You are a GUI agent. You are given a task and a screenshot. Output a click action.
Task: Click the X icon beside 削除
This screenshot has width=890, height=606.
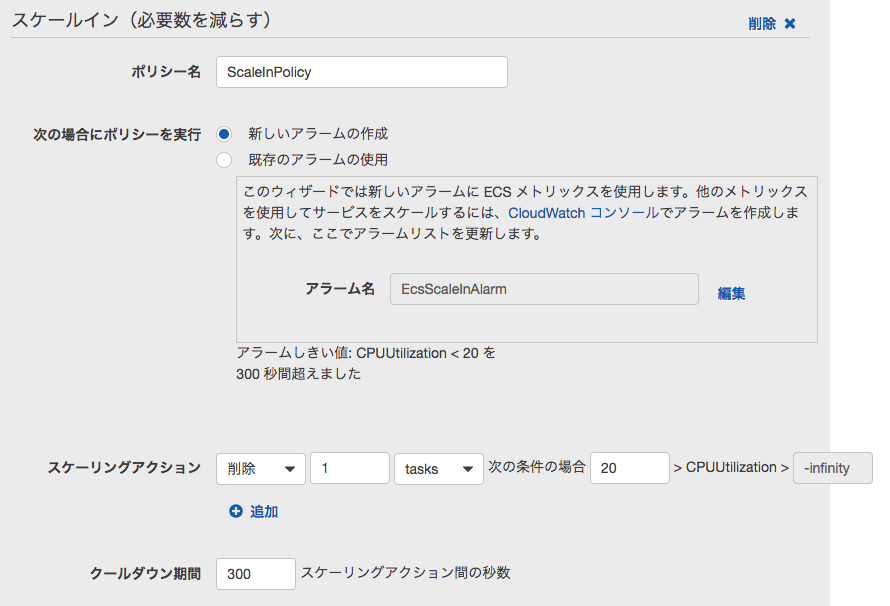[x=790, y=24]
